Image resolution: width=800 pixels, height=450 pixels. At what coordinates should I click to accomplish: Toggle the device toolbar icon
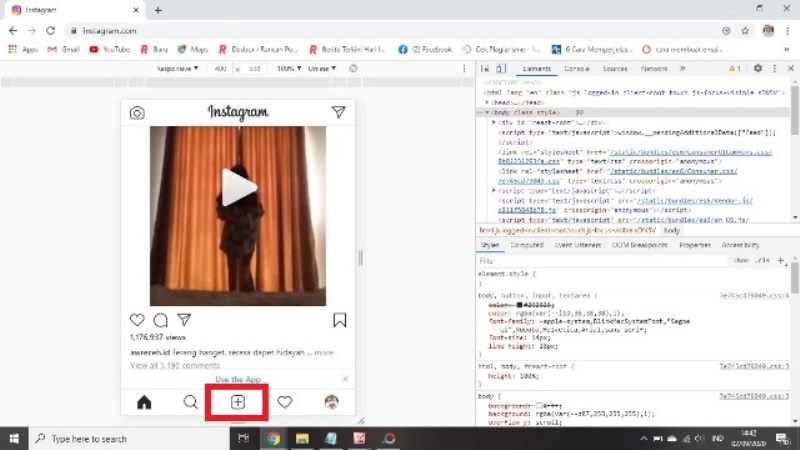pos(501,68)
